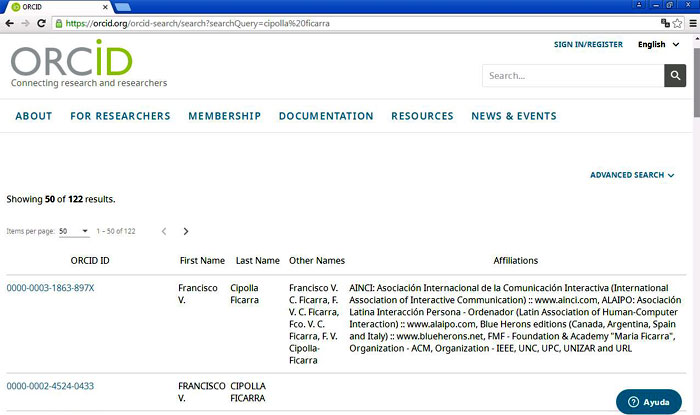Click the user profile icon in title bar

point(639,5)
